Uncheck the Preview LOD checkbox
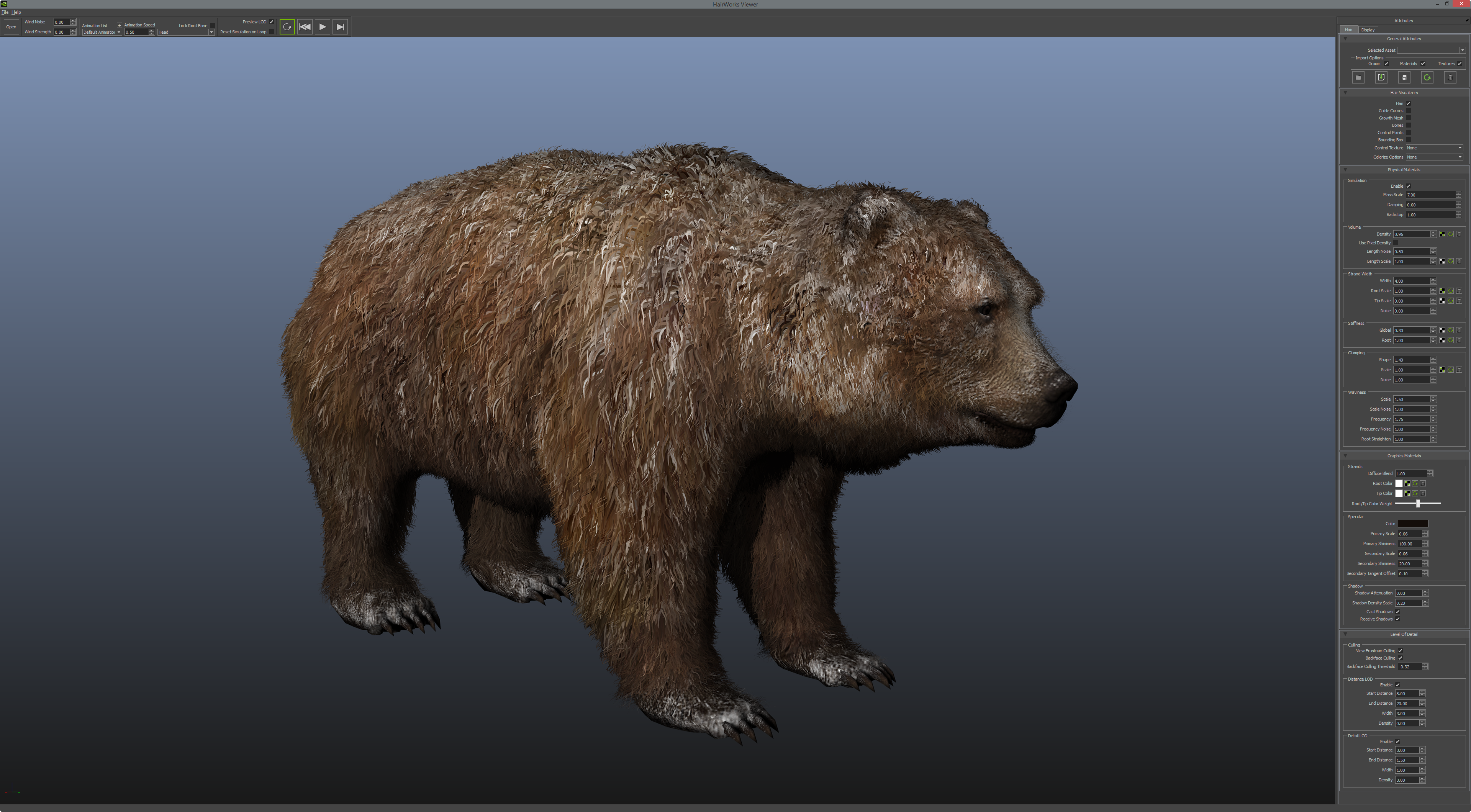Viewport: 1471px width, 812px height. [x=271, y=22]
